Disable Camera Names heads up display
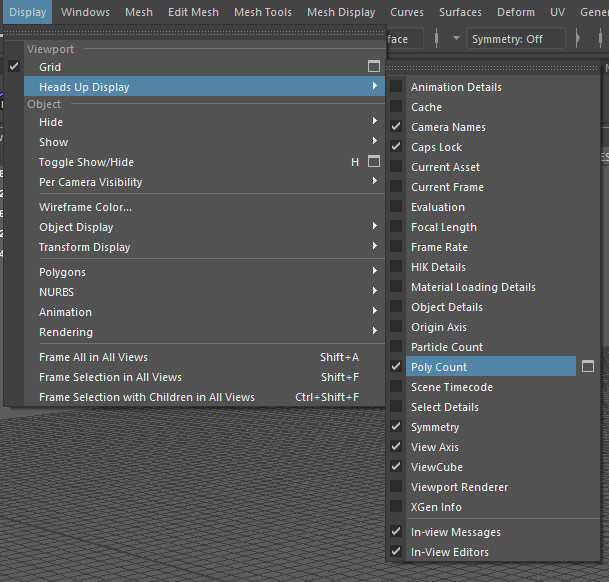Screen dimensions: 609x582 coord(397,127)
